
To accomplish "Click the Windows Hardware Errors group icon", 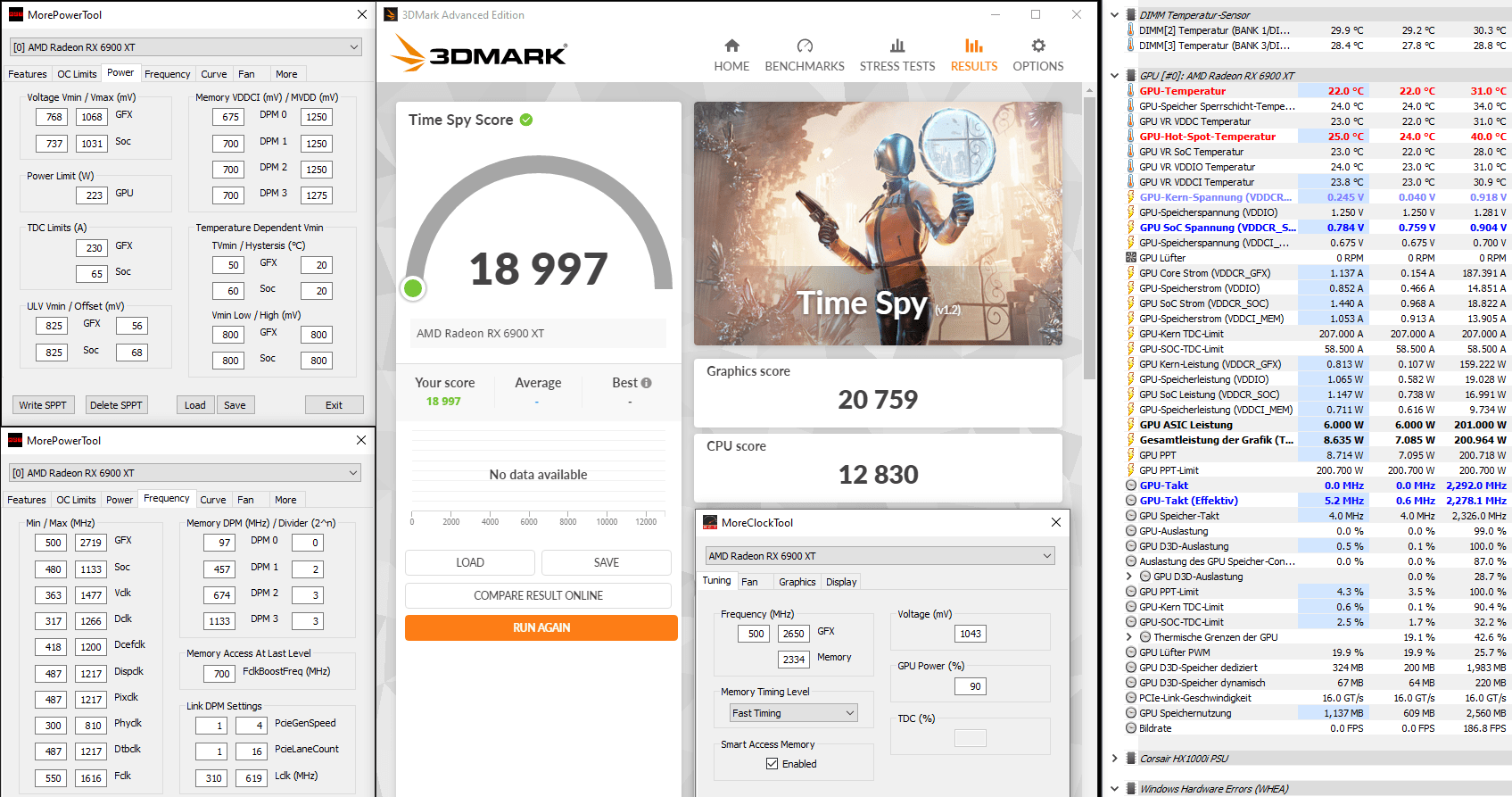I will click(1131, 789).
